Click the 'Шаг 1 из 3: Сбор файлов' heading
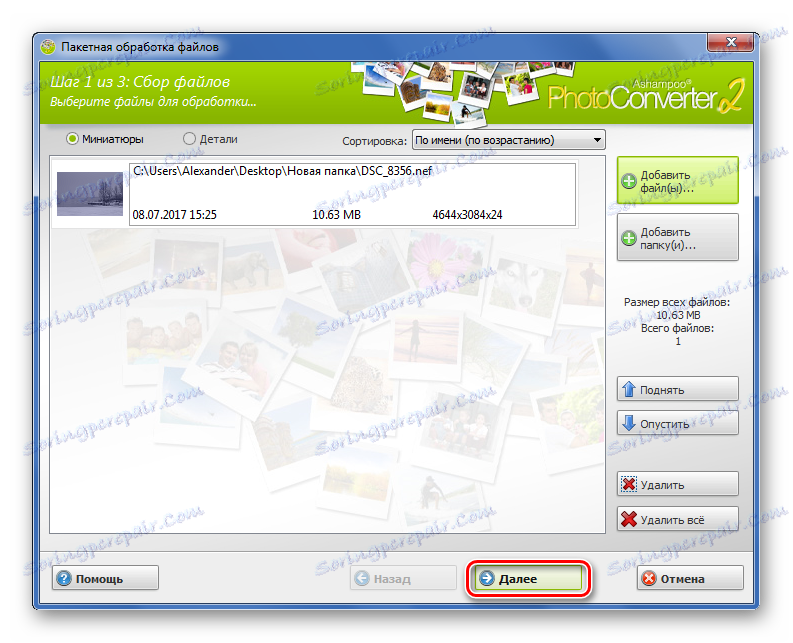This screenshot has width=793, height=643. (x=140, y=82)
